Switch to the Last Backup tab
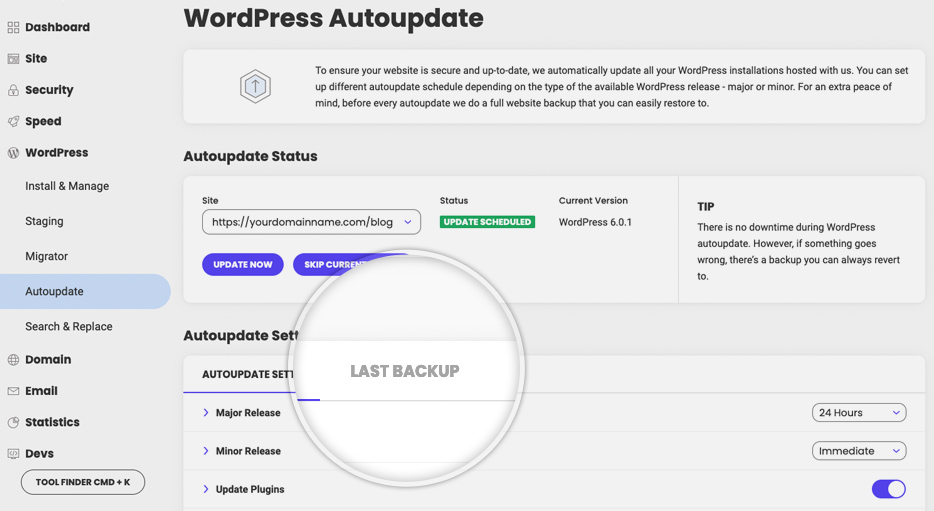The width and height of the screenshot is (934, 511). (x=404, y=371)
